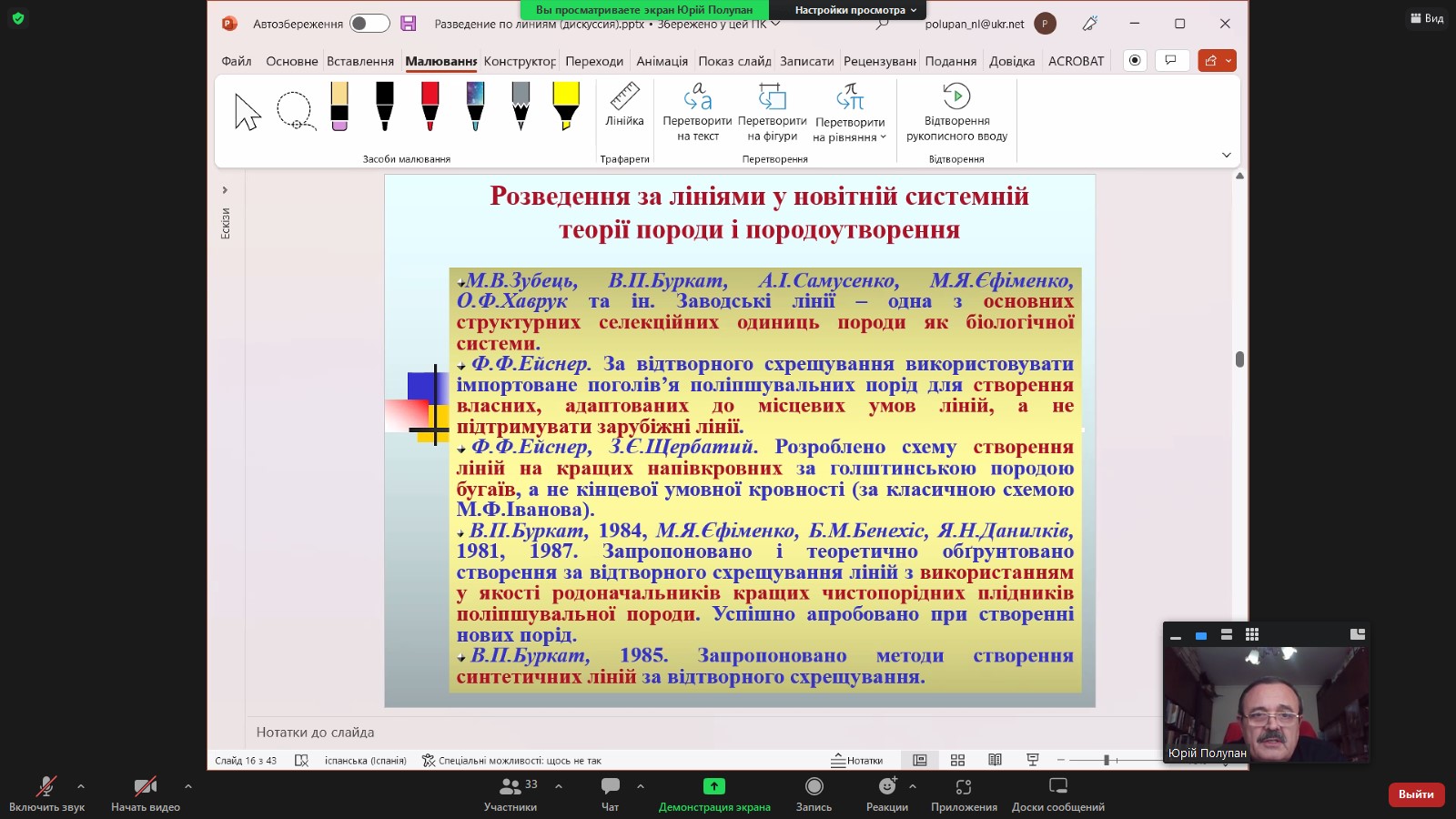1456x819 pixels.
Task: Open the Чат panel
Action: point(610,794)
